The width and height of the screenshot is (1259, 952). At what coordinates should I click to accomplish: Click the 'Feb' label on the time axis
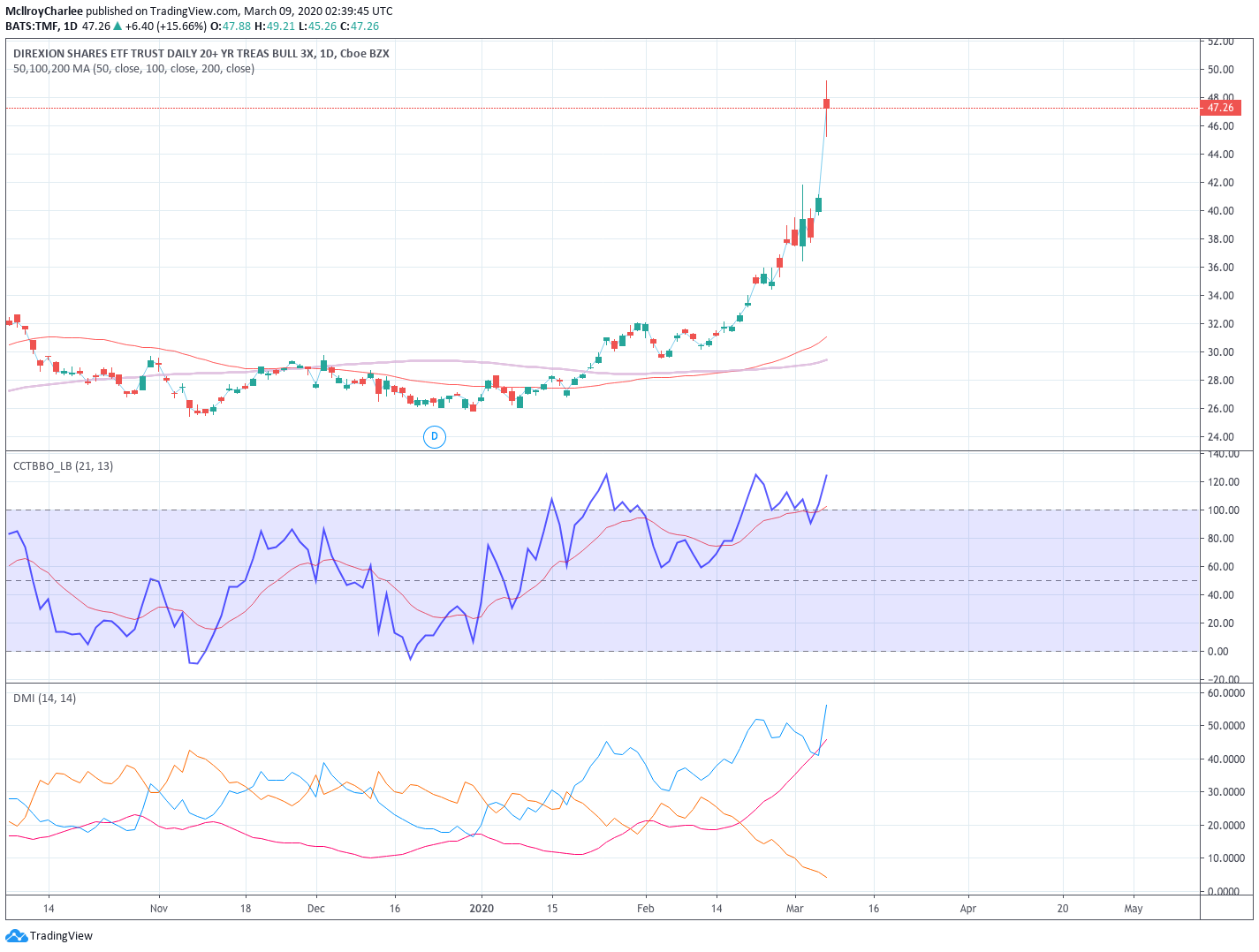click(x=646, y=908)
